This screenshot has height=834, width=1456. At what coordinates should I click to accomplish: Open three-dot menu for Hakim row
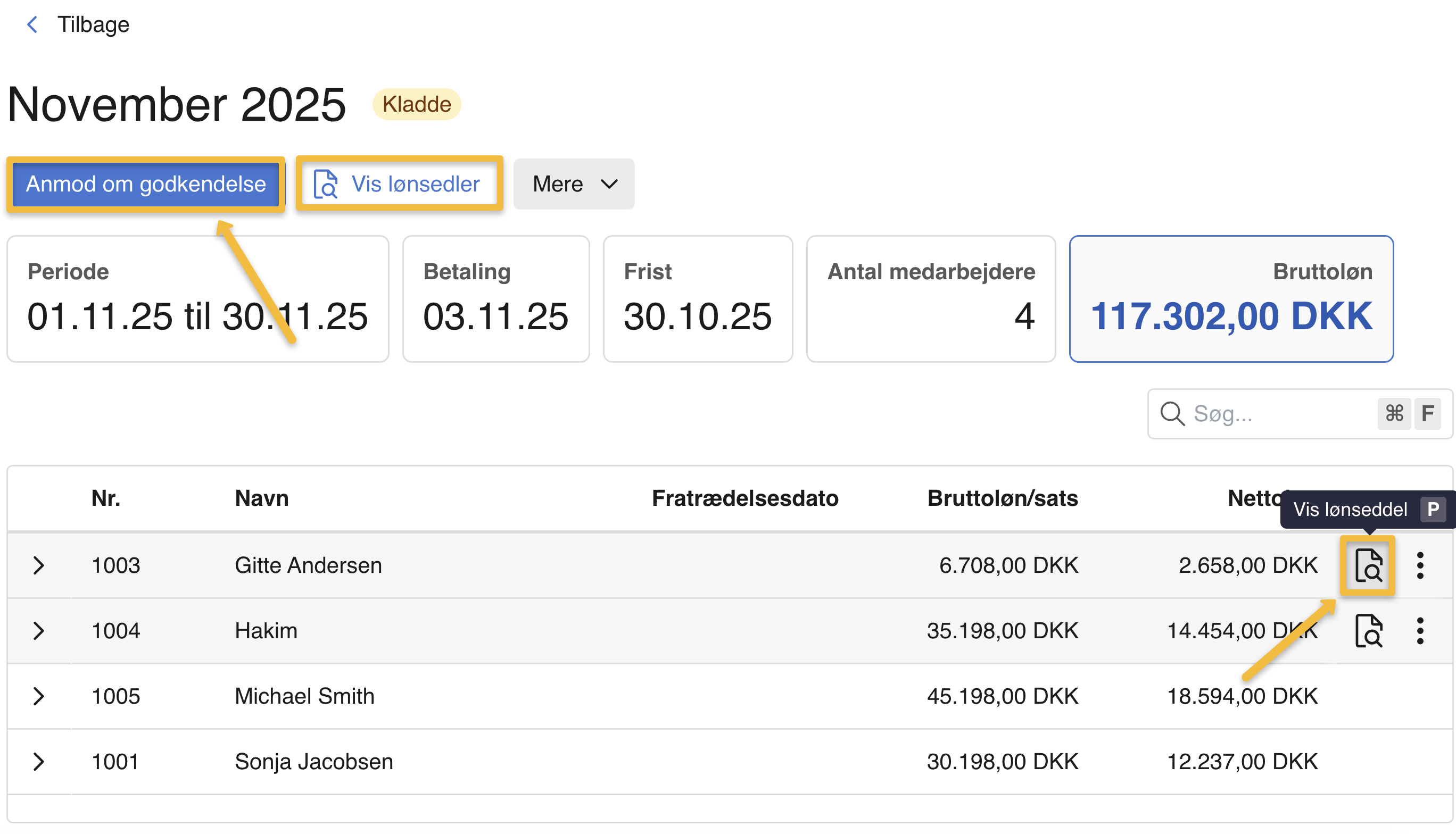[1420, 631]
